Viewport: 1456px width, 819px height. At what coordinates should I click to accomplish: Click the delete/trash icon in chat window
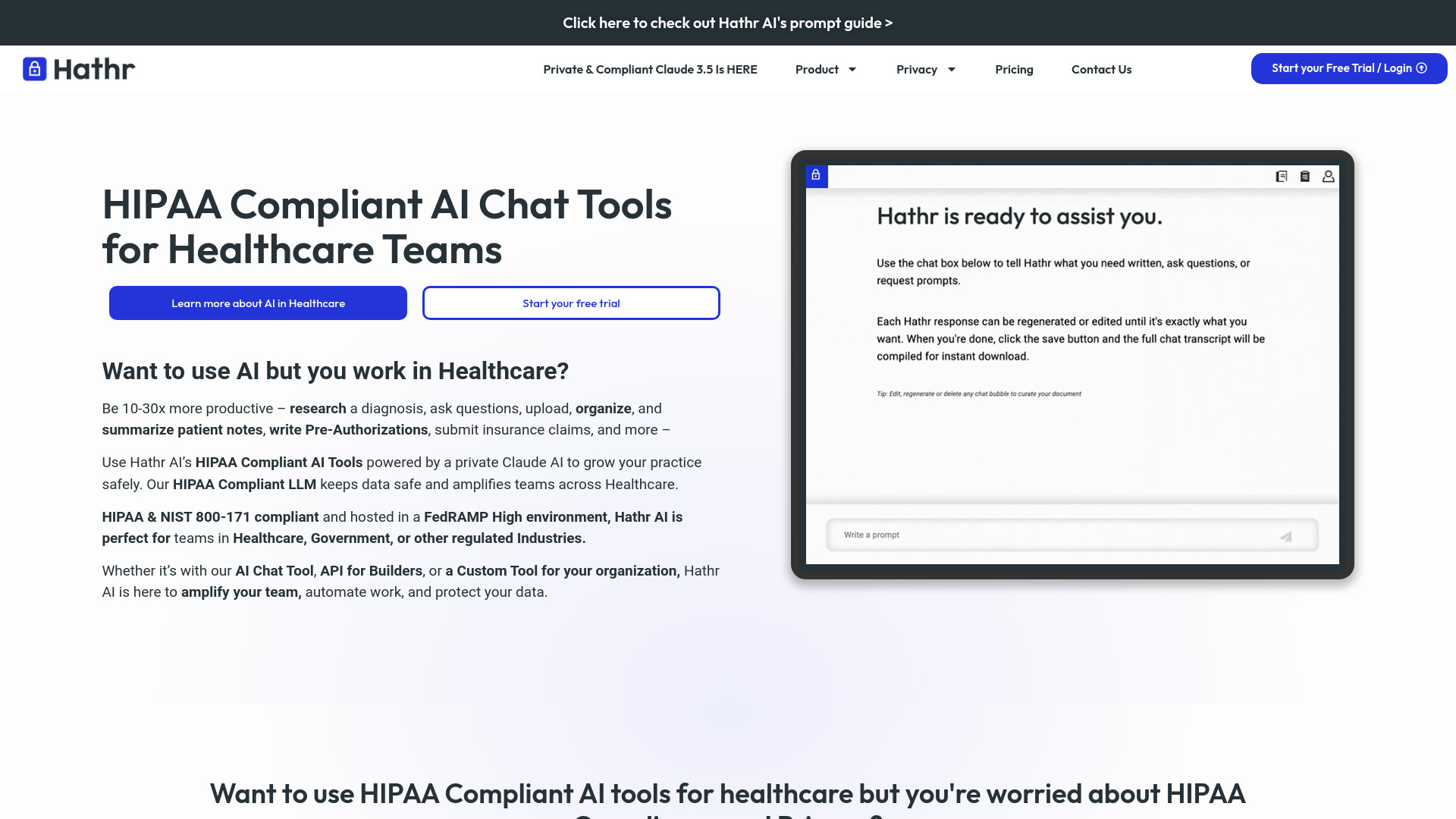click(1304, 176)
